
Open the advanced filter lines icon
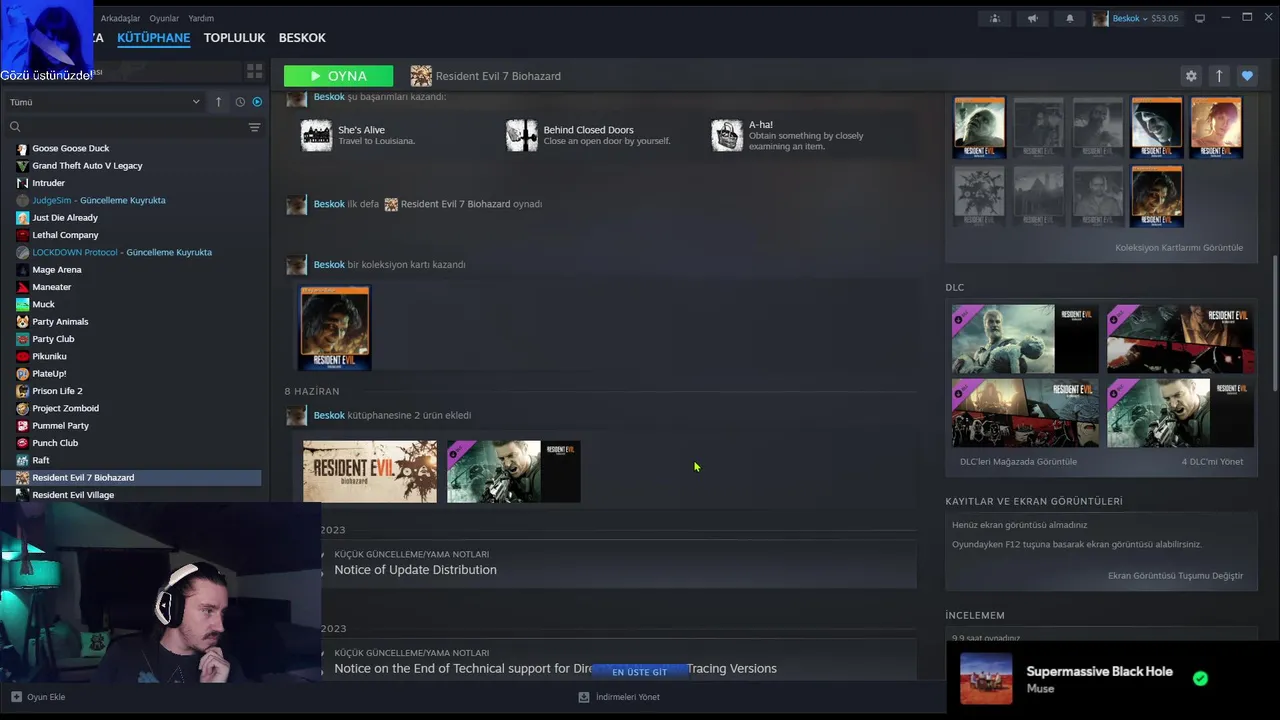[x=254, y=127]
